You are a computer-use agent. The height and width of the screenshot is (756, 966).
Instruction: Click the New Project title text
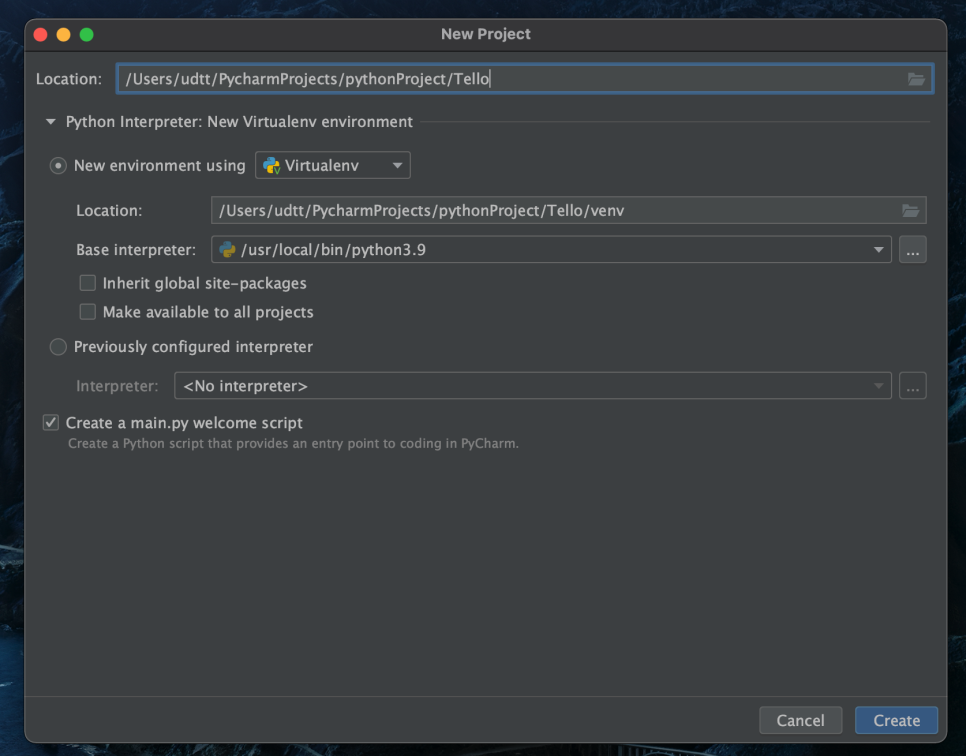coord(485,34)
